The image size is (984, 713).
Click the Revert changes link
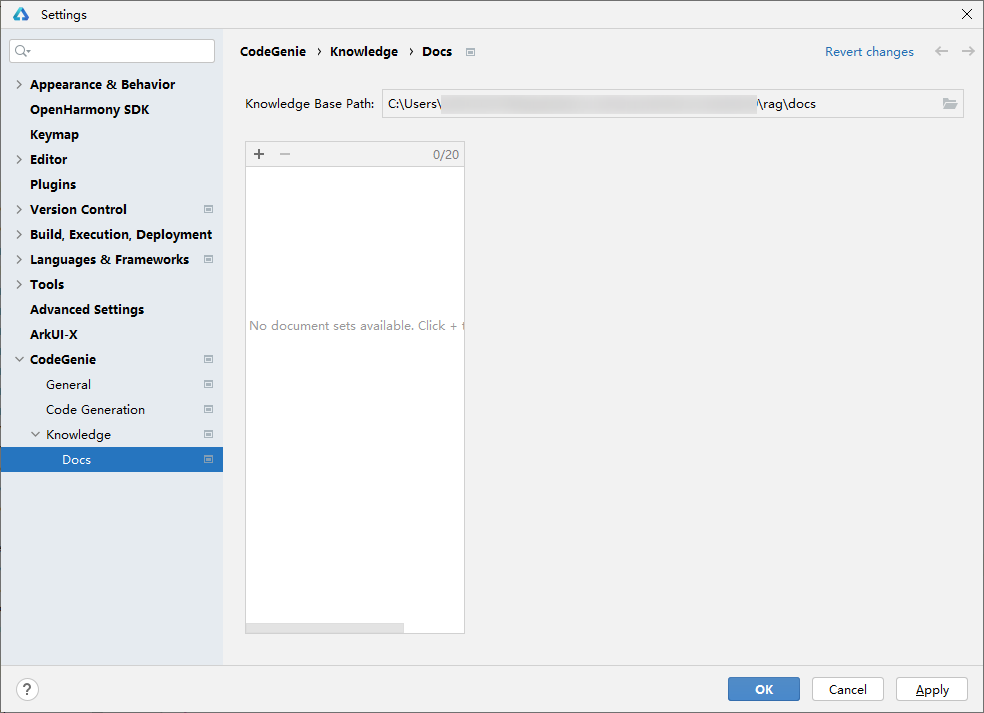tap(869, 51)
